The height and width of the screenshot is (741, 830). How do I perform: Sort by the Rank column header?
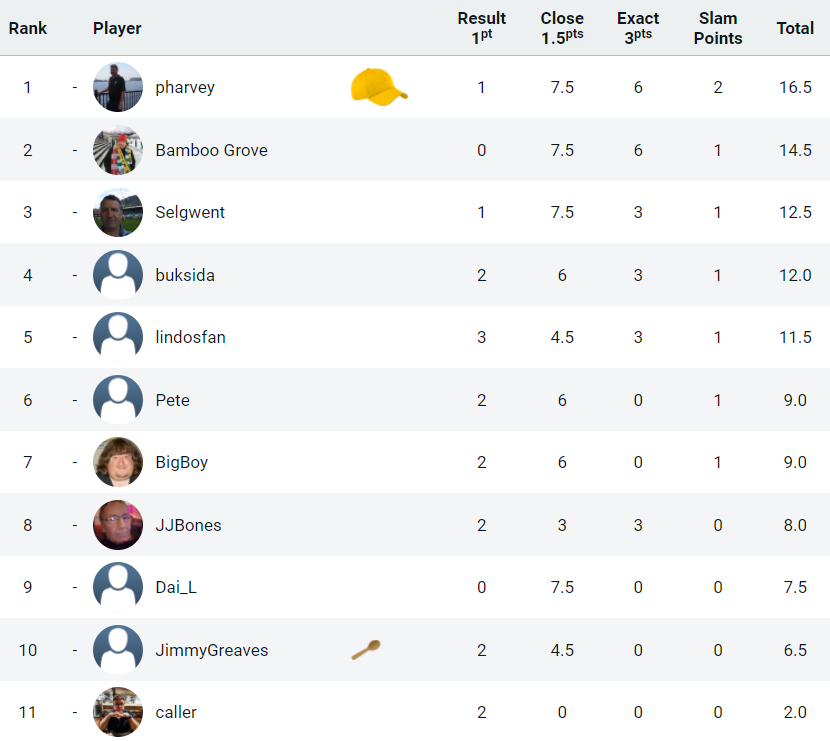[28, 28]
